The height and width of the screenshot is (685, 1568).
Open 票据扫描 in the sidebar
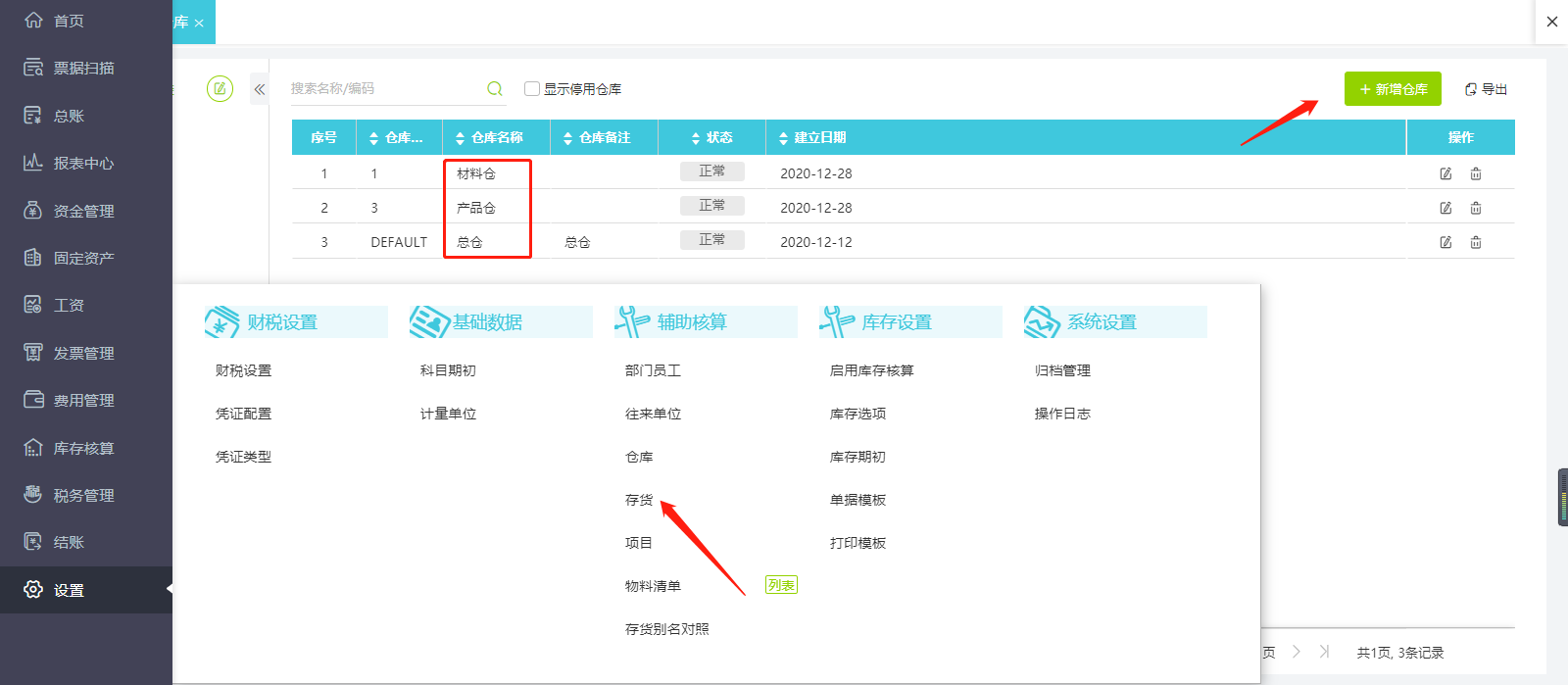tap(83, 69)
